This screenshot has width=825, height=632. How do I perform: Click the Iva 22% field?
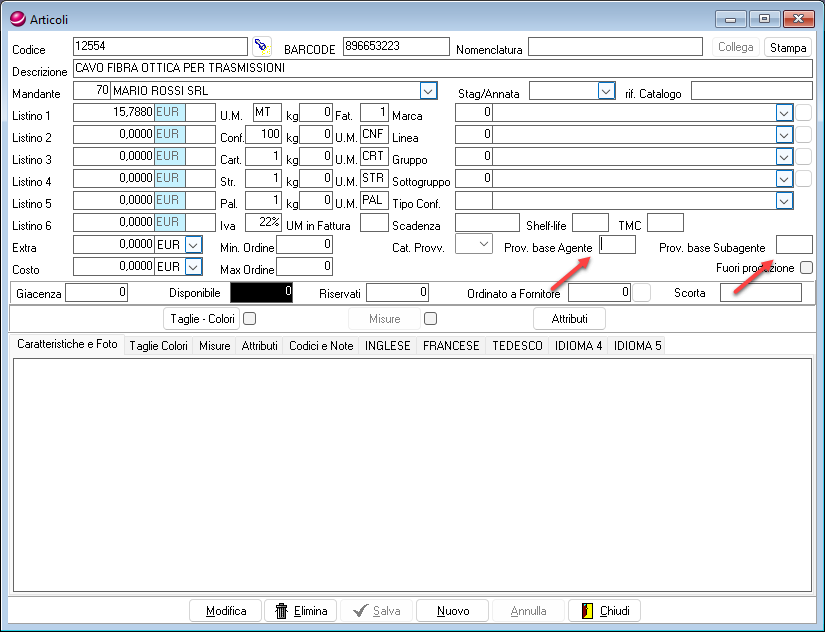point(264,223)
